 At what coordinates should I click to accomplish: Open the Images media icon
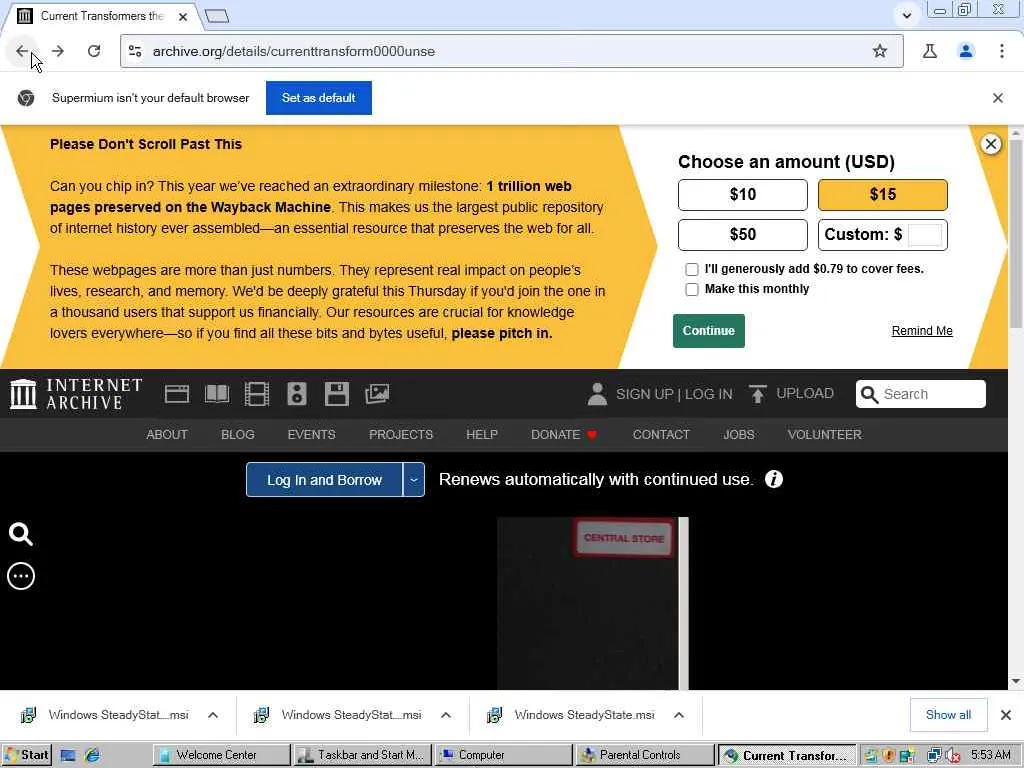pyautogui.click(x=377, y=394)
